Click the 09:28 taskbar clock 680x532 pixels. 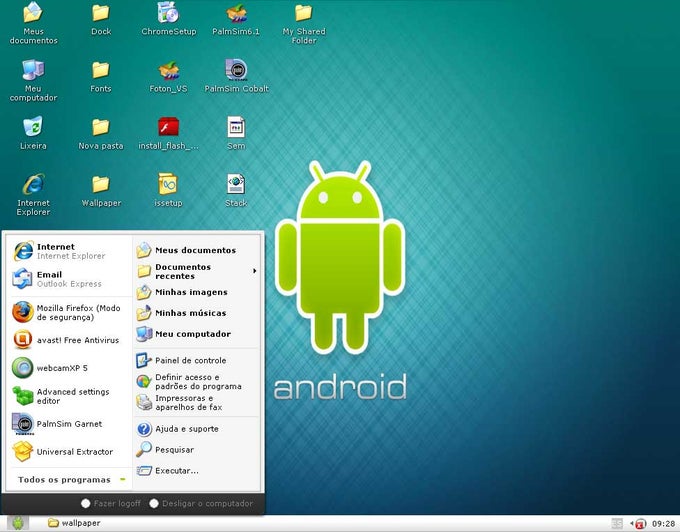click(x=663, y=524)
